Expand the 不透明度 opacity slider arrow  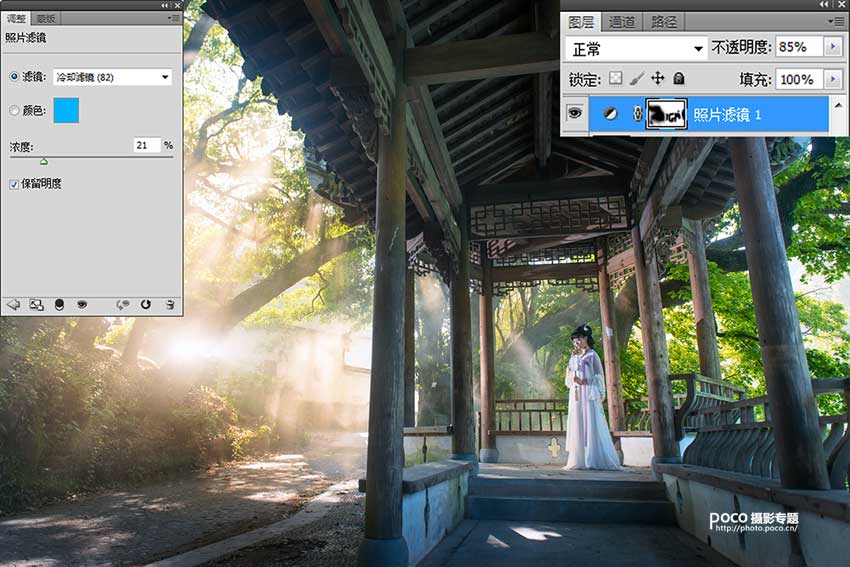pyautogui.click(x=834, y=47)
